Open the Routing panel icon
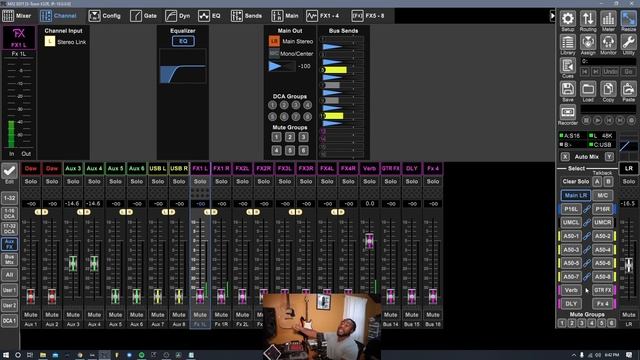This screenshot has width=640, height=360. [x=588, y=18]
